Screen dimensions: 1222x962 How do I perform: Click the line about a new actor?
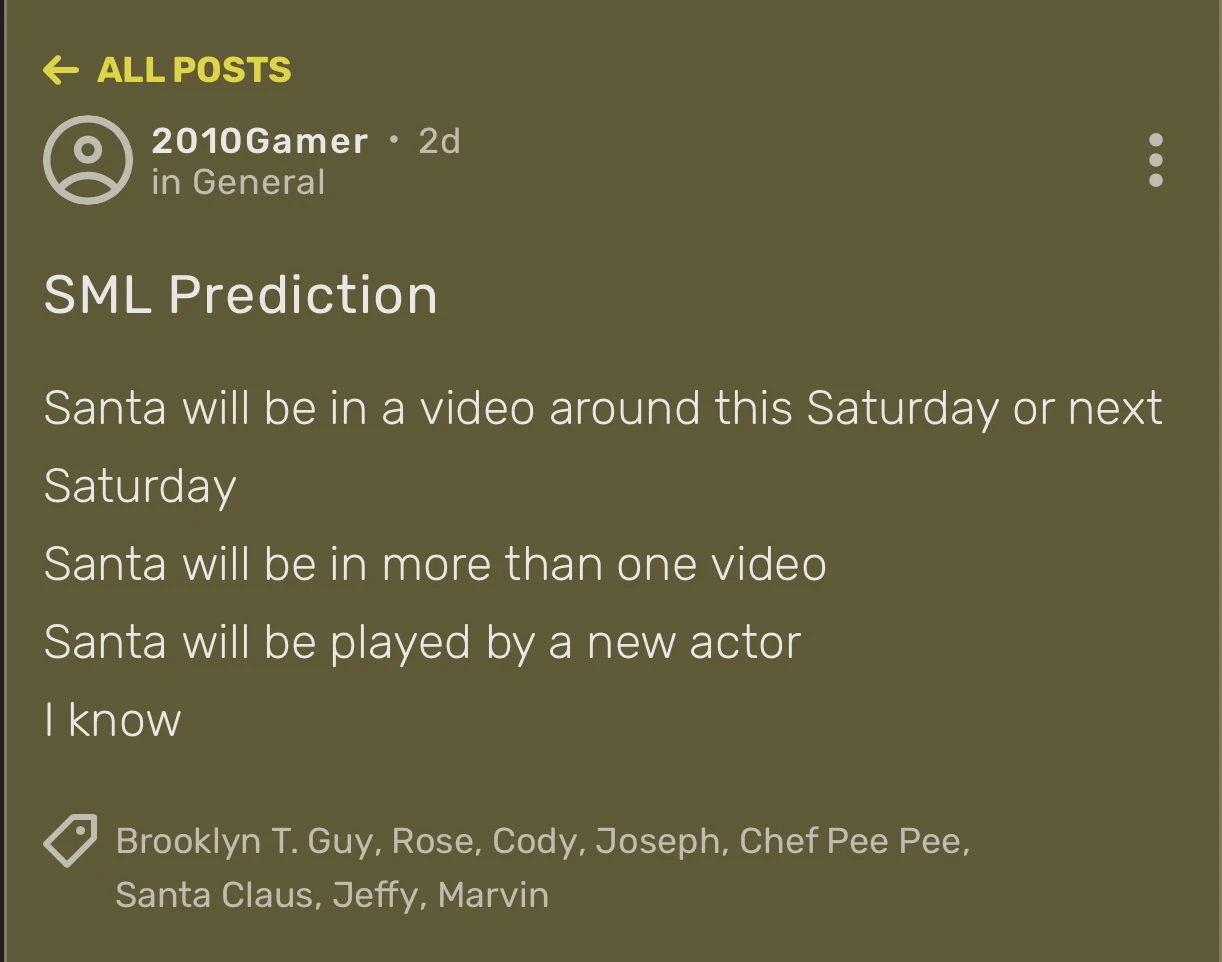point(423,642)
